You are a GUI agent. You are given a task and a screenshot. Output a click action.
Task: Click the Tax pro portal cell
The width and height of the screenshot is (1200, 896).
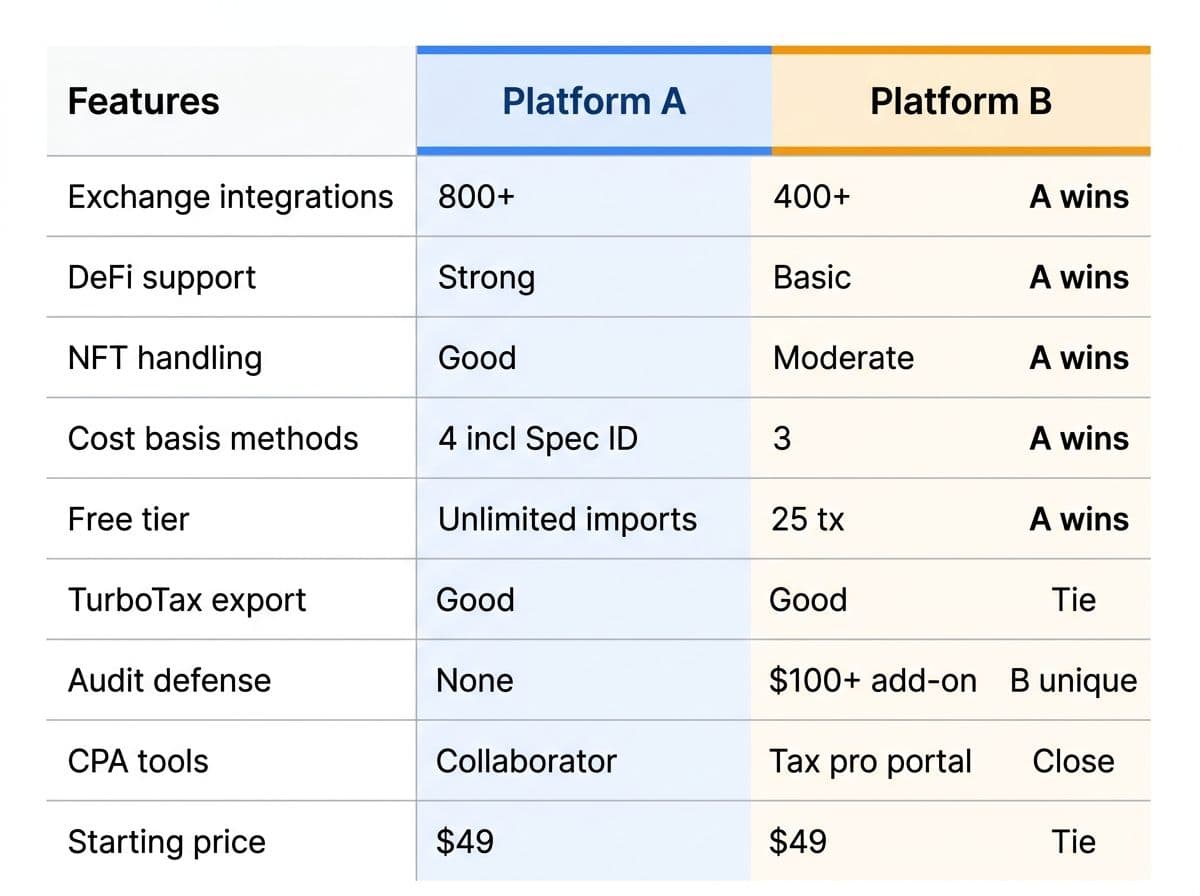click(870, 761)
